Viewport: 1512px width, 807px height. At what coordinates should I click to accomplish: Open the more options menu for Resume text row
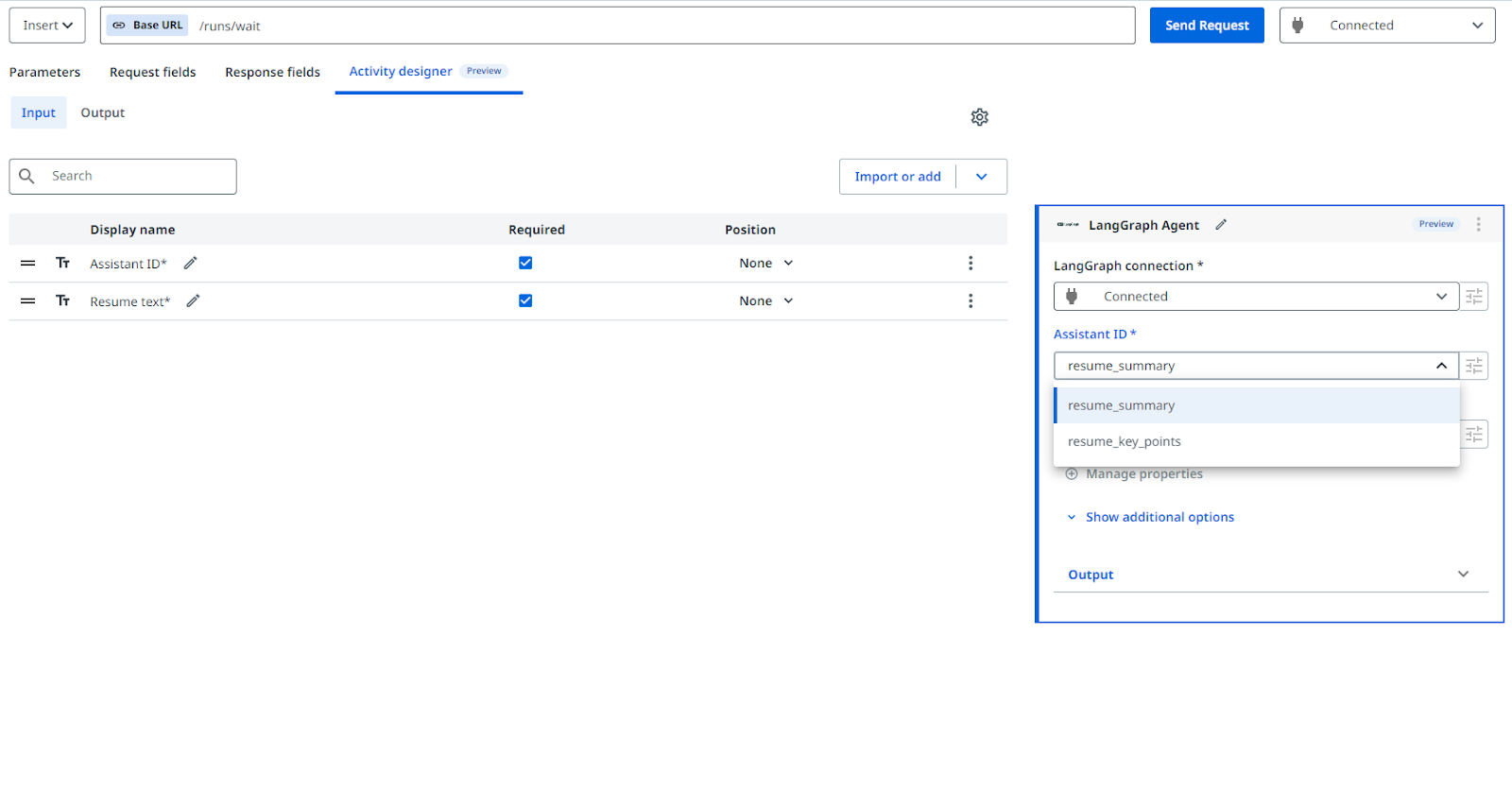click(x=971, y=301)
